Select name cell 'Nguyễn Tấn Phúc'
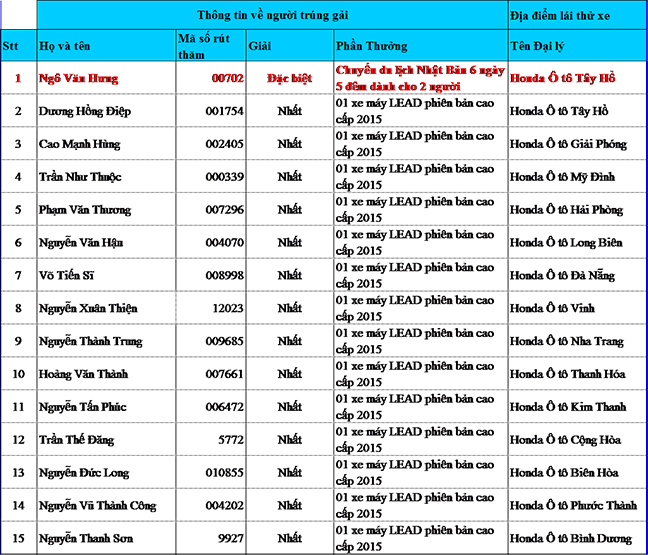This screenshot has width=648, height=555. [x=106, y=406]
